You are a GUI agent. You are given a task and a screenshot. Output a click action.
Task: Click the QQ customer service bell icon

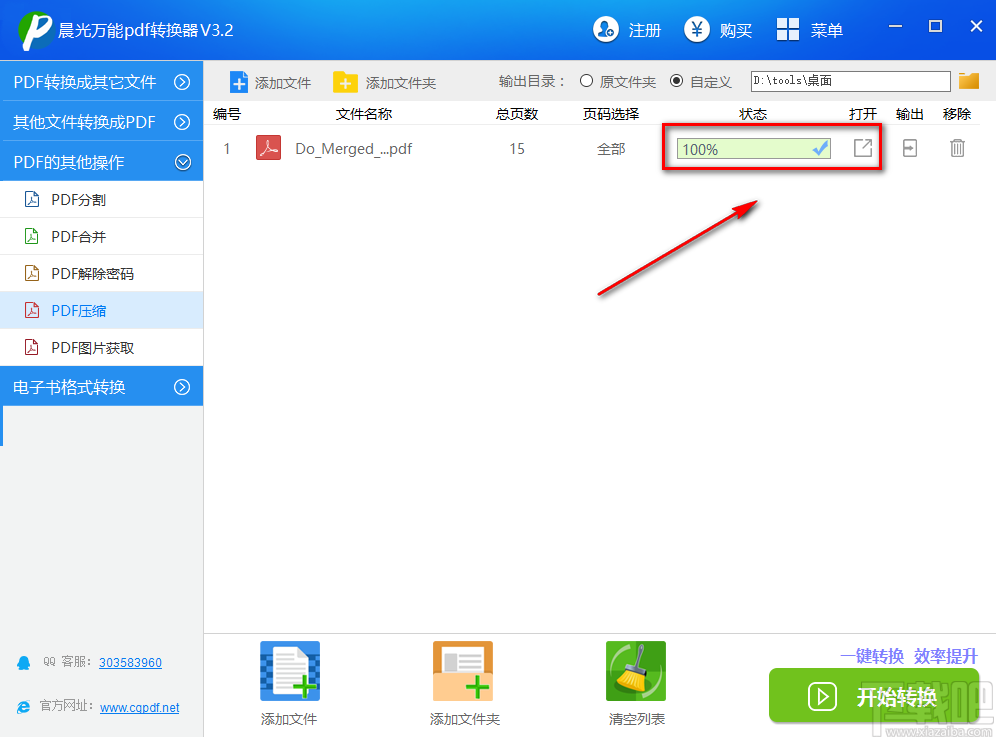coord(24,663)
